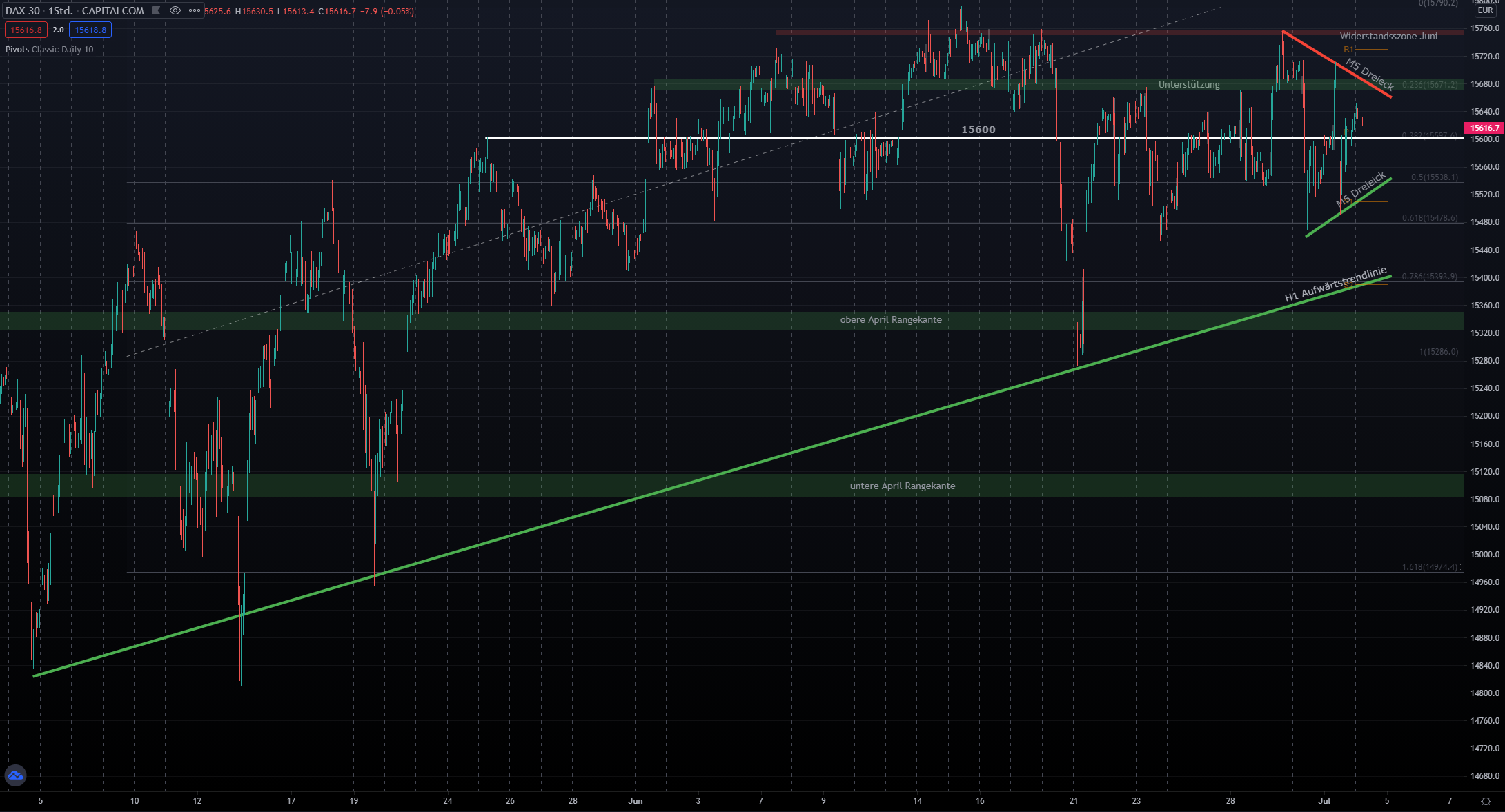Click the red sell price button 15616.8
Screen dimensions: 1505x812
pyautogui.click(x=26, y=30)
